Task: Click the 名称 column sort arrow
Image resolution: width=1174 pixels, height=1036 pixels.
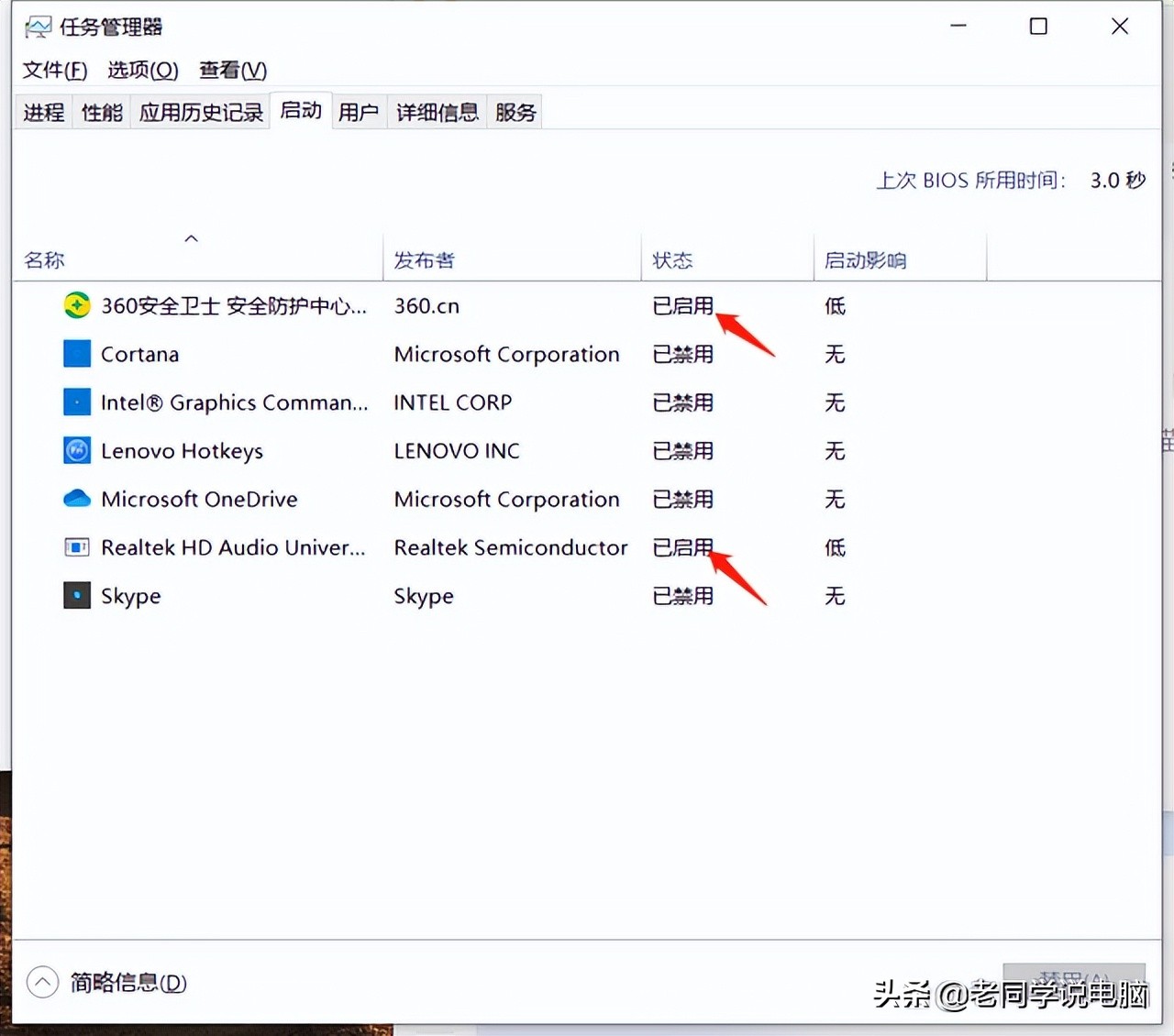Action: pos(191,237)
